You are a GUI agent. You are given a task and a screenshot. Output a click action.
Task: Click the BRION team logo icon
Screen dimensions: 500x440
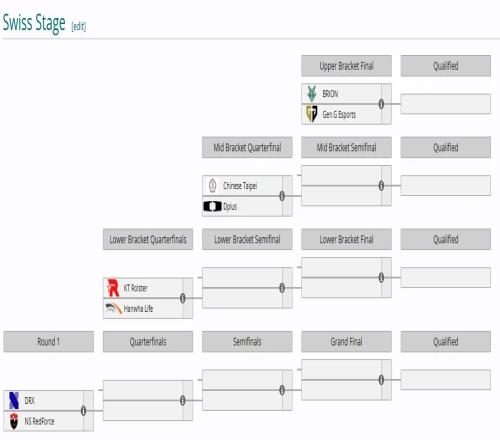pos(312,94)
